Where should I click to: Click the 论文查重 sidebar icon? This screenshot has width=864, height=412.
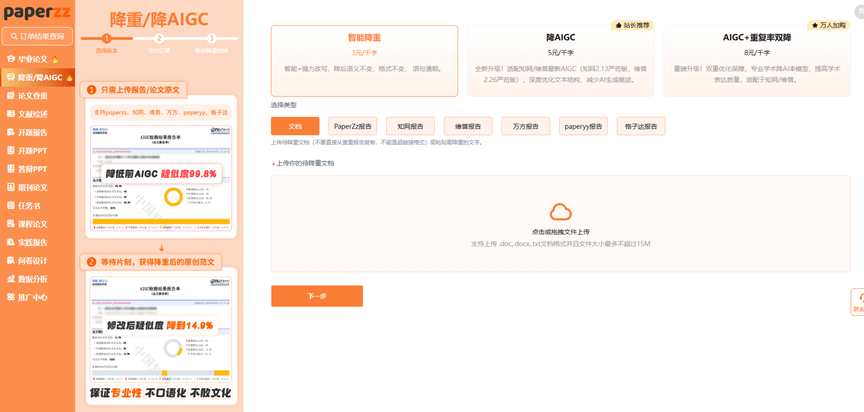point(10,96)
